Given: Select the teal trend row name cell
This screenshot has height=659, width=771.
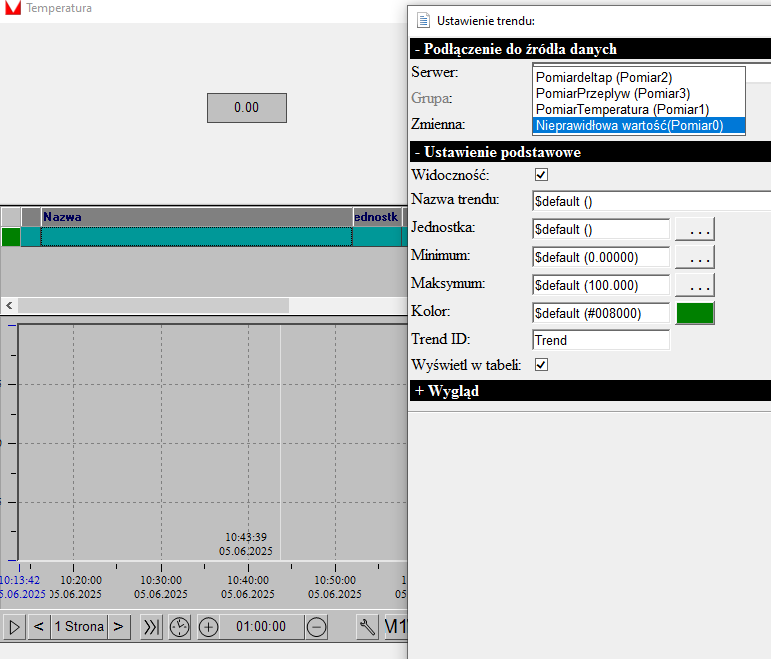Looking at the screenshot, I should coord(197,237).
